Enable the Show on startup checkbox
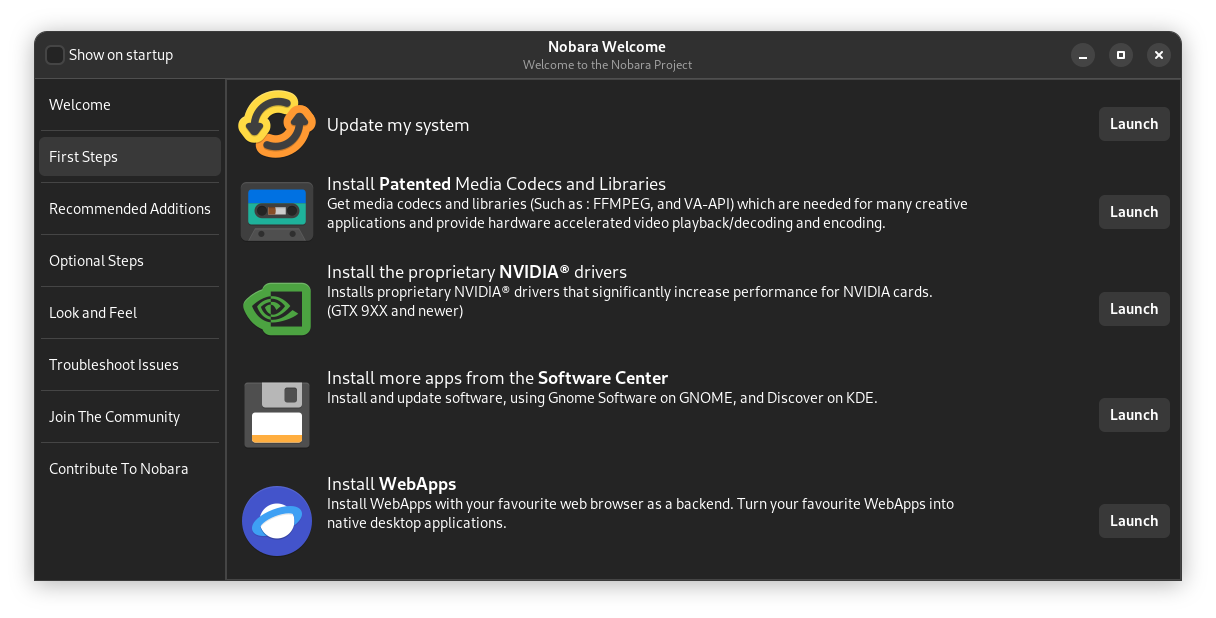The image size is (1216, 618). coord(55,55)
